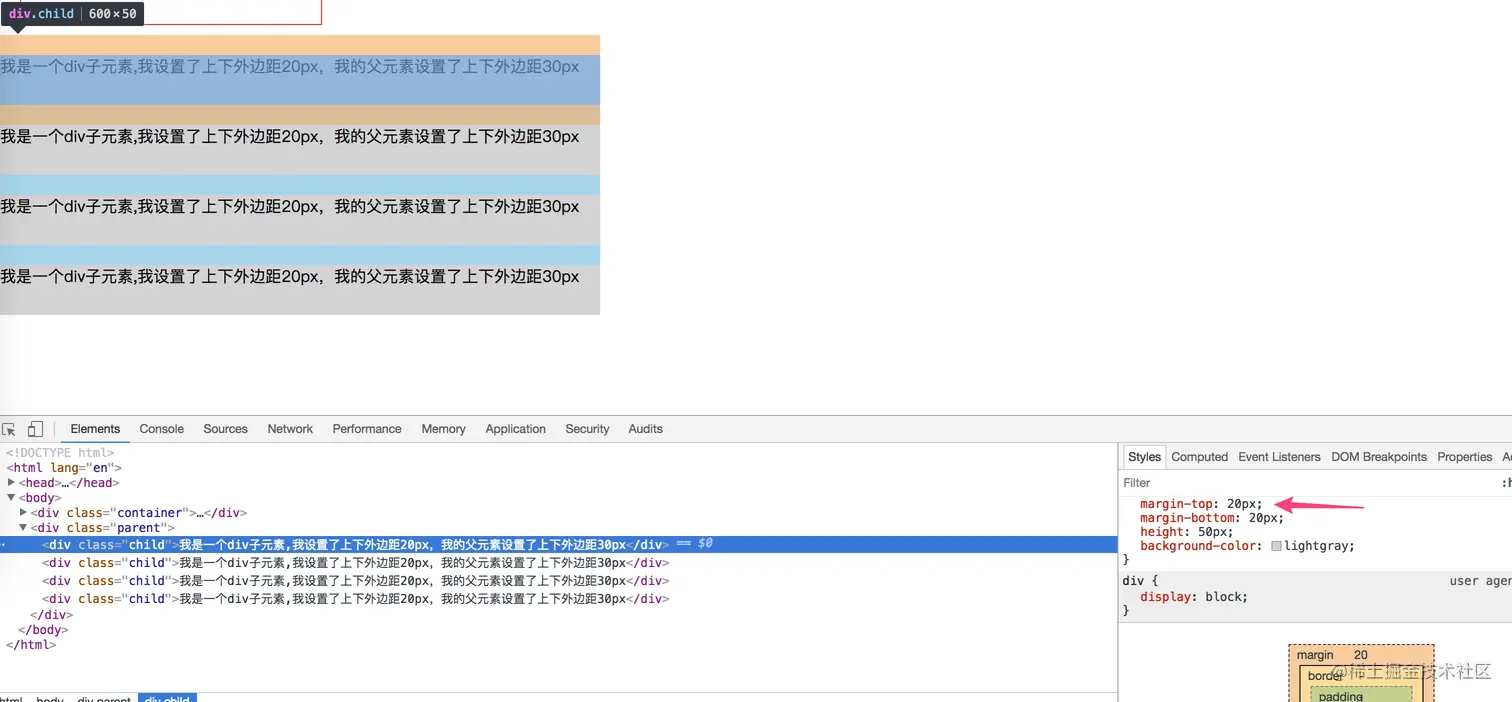This screenshot has width=1512, height=702.
Task: Go to the Memory tab
Action: coord(443,429)
